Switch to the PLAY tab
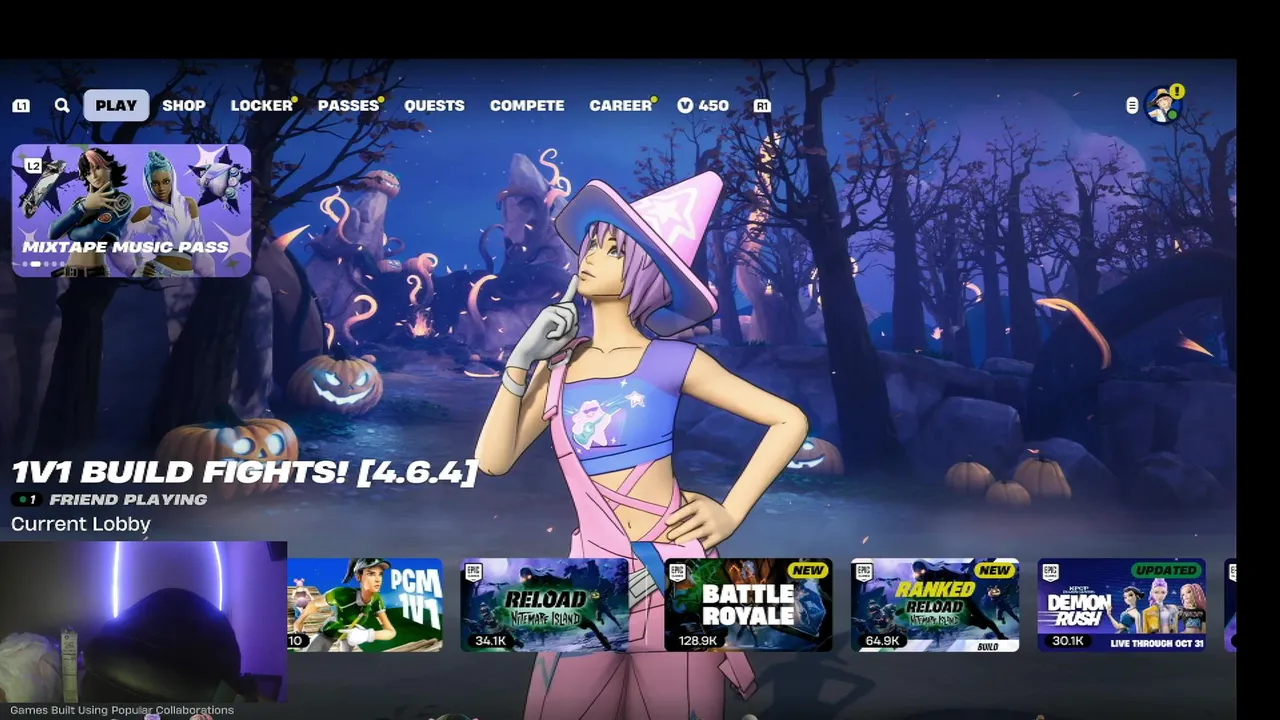Screen dimensions: 1280x720 tap(116, 105)
